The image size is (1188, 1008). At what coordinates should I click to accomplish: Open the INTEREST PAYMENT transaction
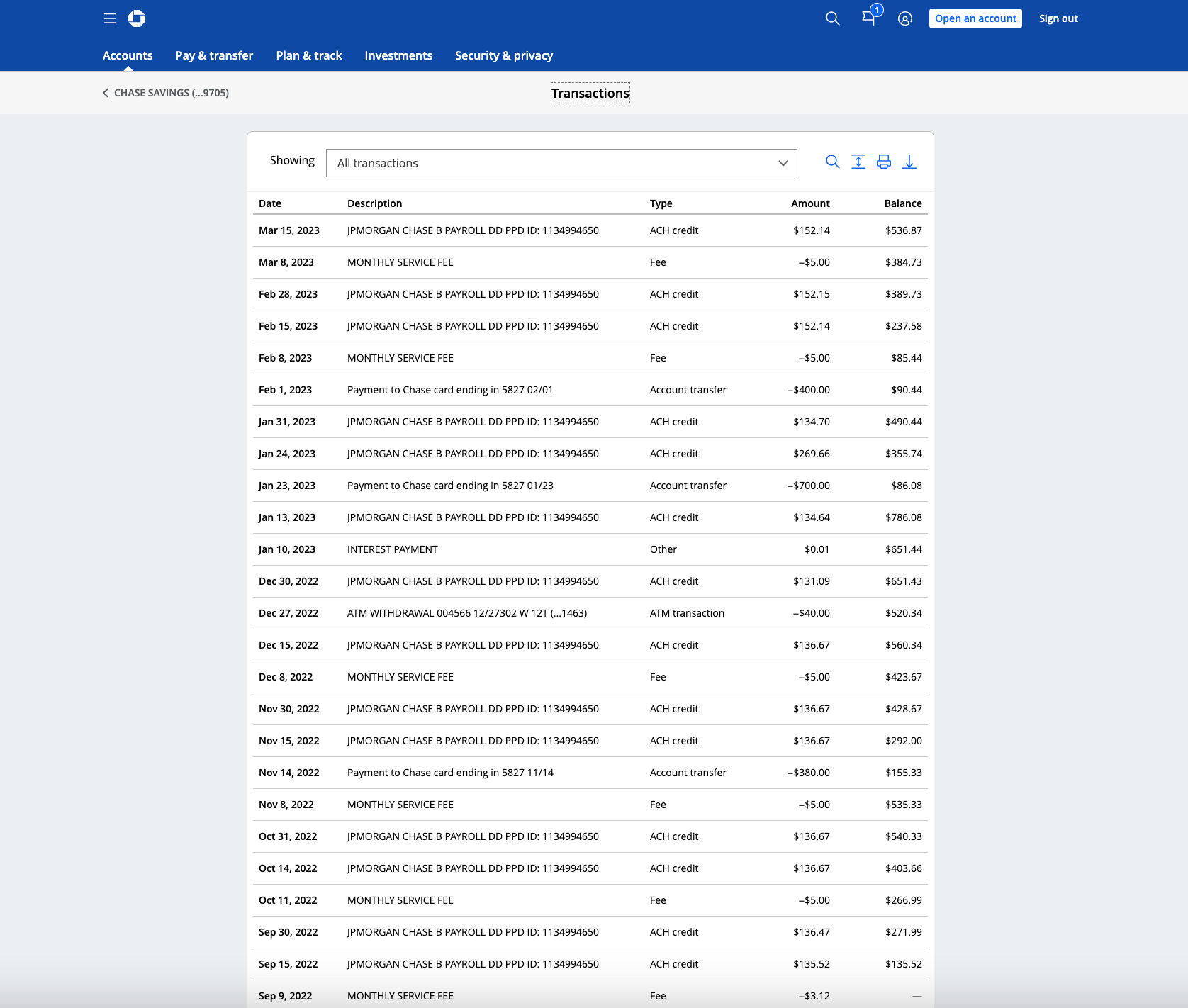tap(590, 549)
